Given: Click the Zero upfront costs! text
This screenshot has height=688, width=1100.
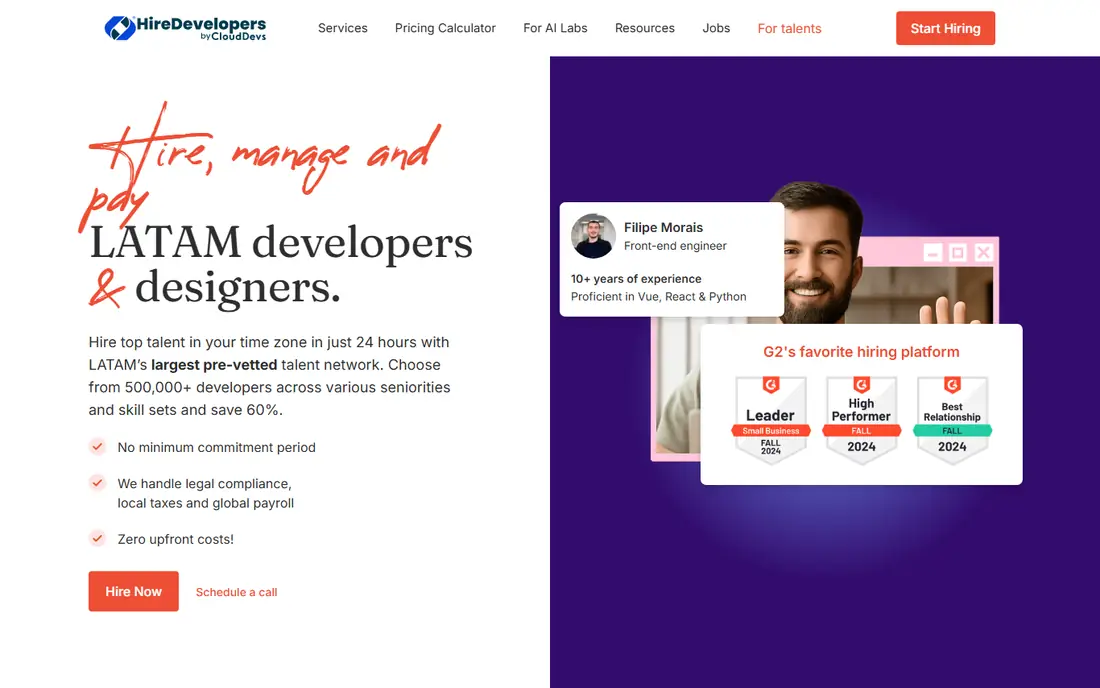Looking at the screenshot, I should coord(175,539).
